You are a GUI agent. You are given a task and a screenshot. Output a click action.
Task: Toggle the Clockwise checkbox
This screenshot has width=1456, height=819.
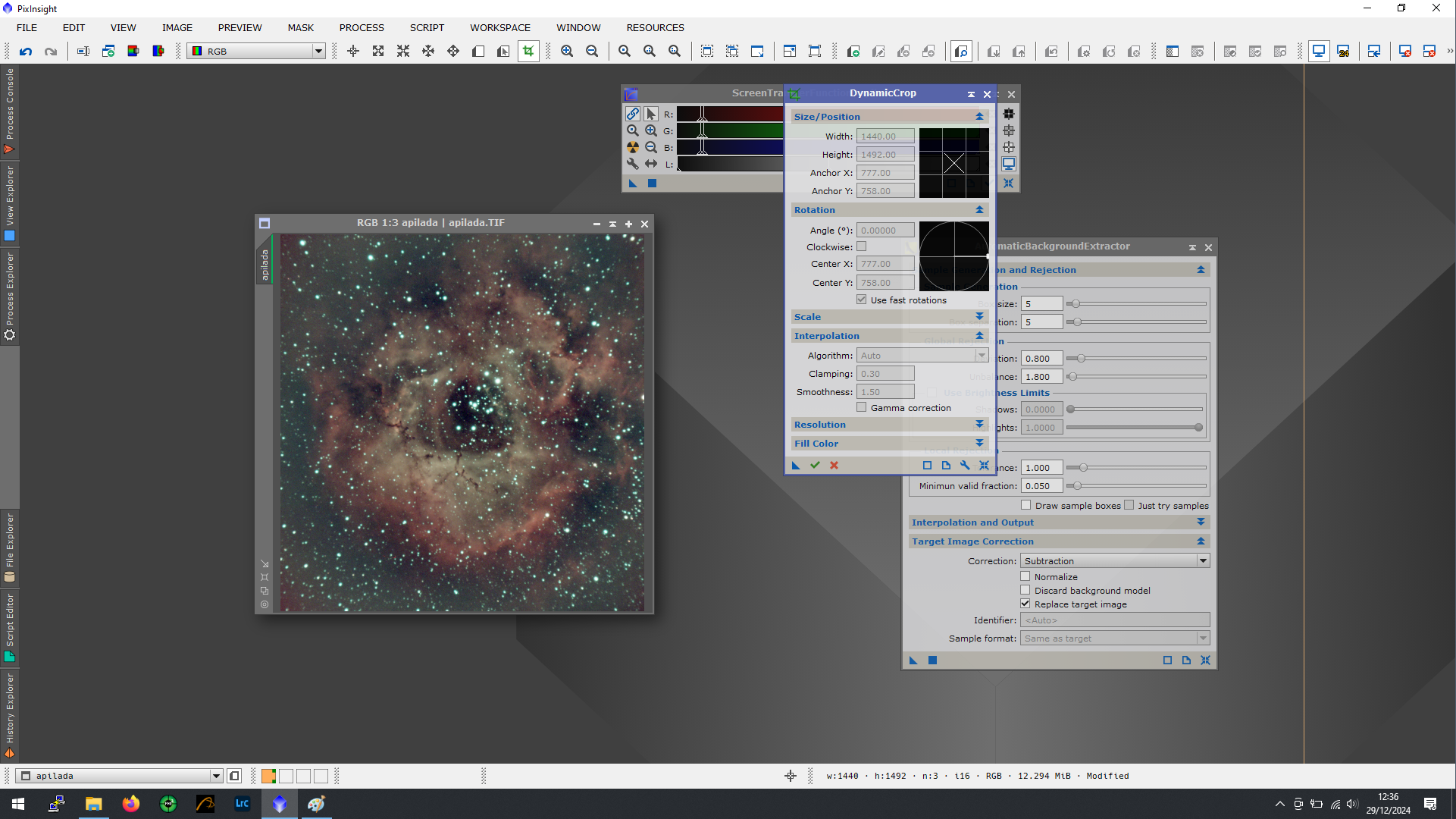coord(862,246)
